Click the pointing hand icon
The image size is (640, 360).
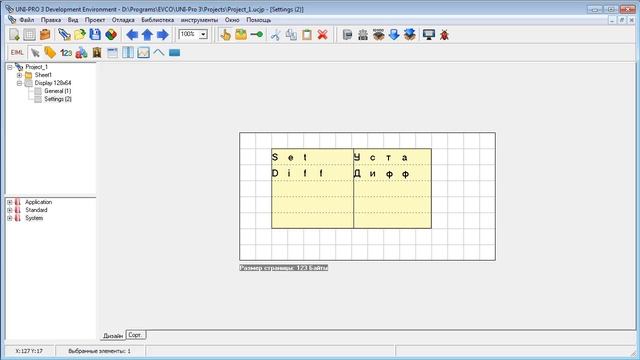(225, 35)
